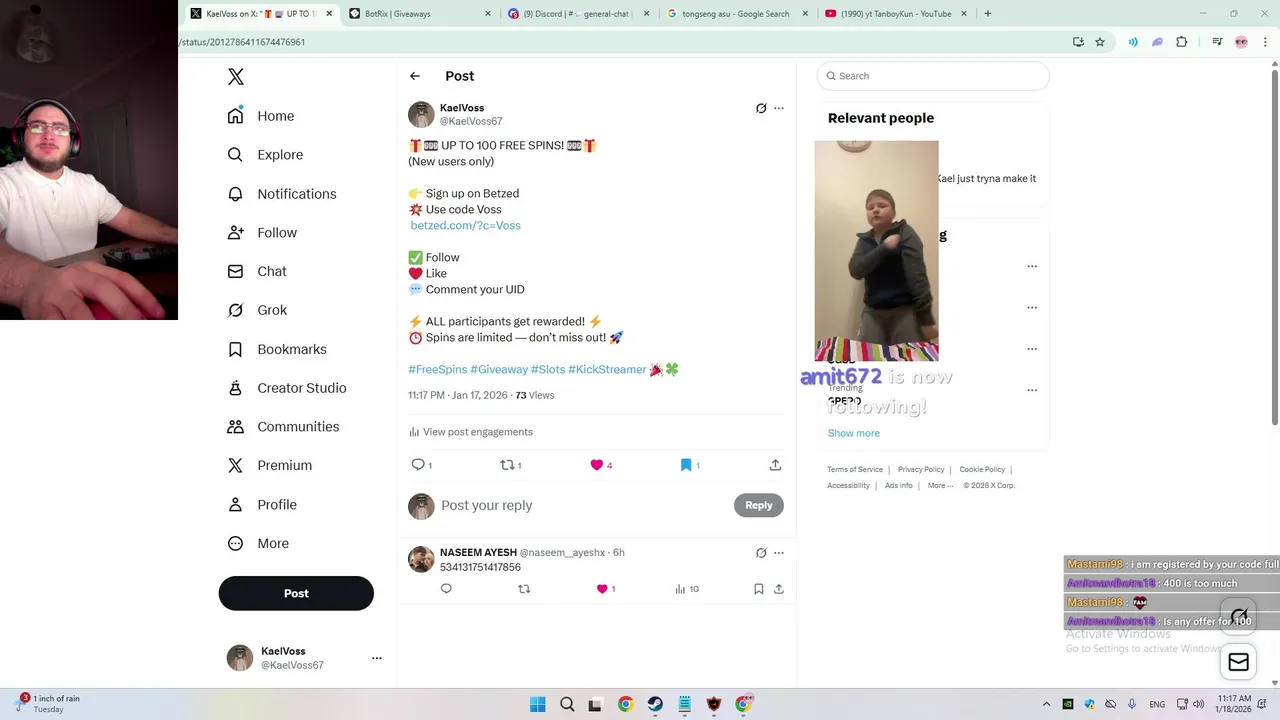Open the Chrome three-dot menu
1280x720 pixels.
click(1265, 42)
